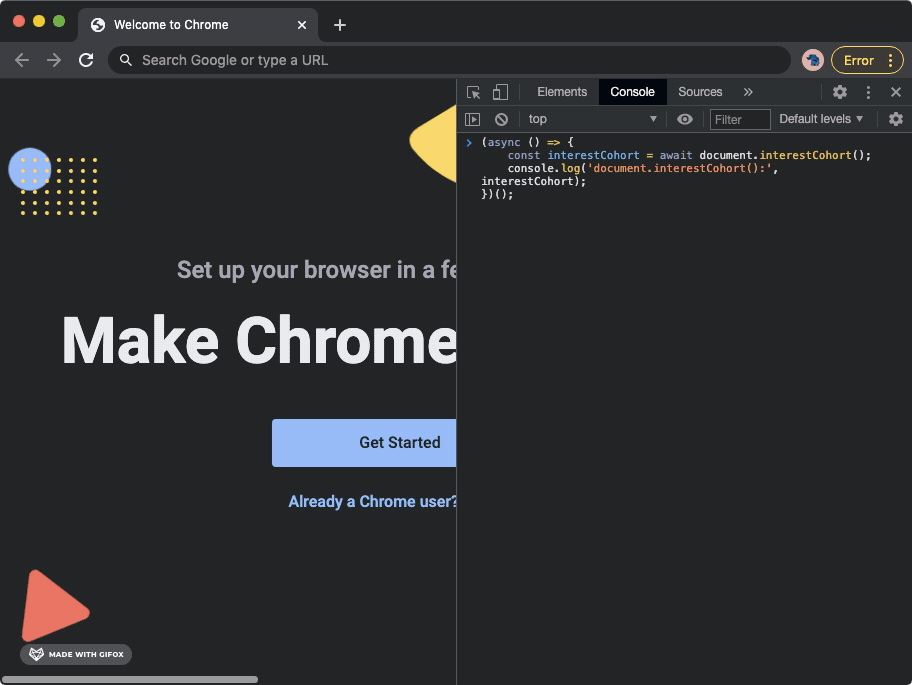Click the 'Make Chrome' heading
The image size is (912, 685).
pyautogui.click(x=259, y=341)
